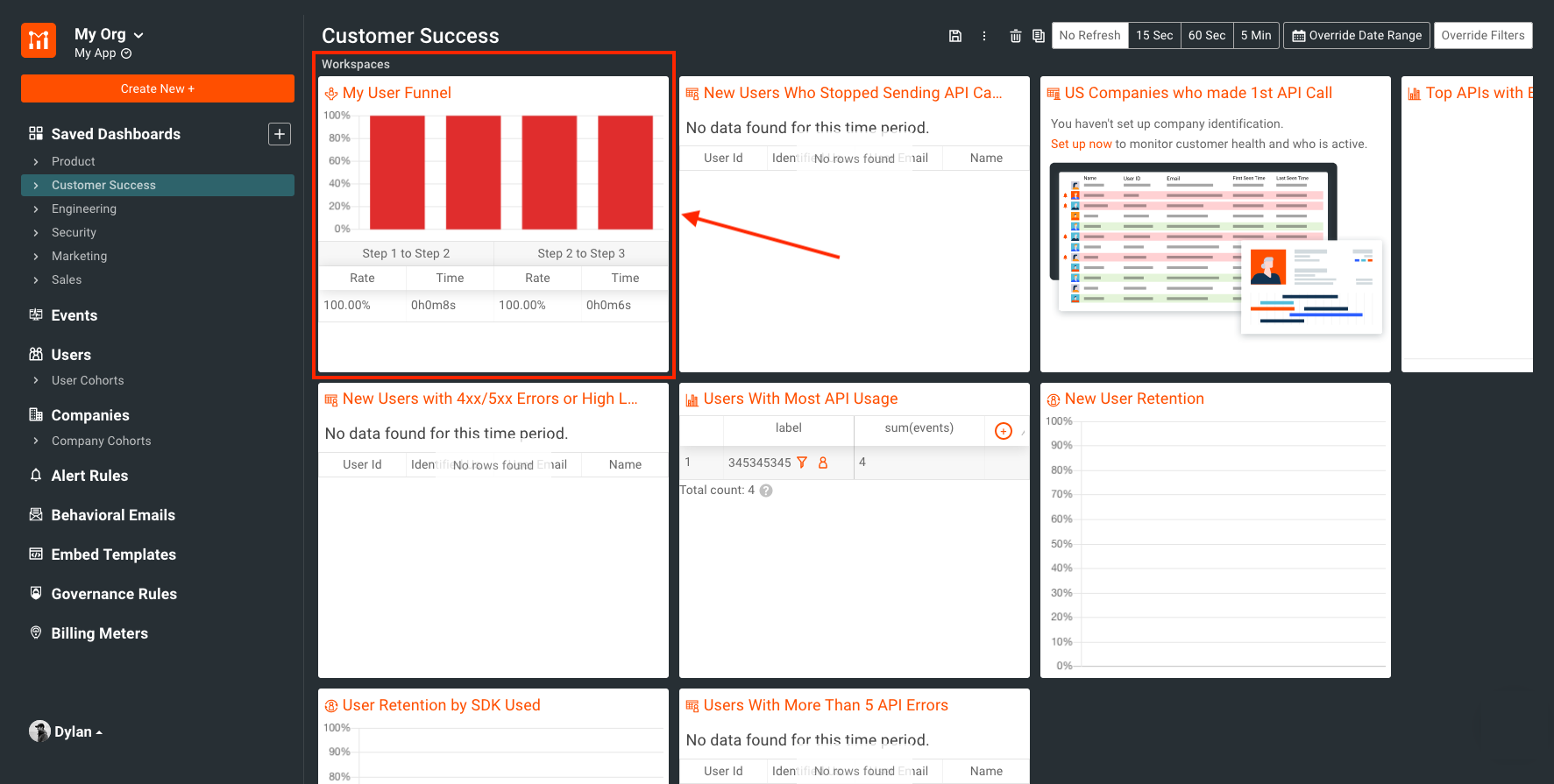This screenshot has width=1554, height=784.
Task: Open user profile icon next to 345345345
Action: click(823, 463)
